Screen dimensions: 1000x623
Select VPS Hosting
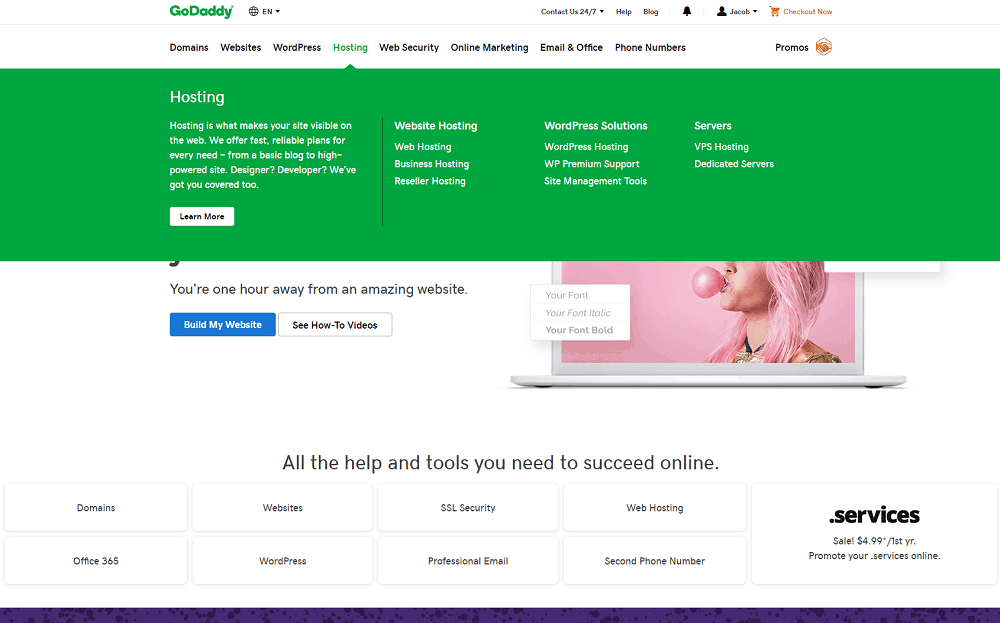(x=721, y=147)
